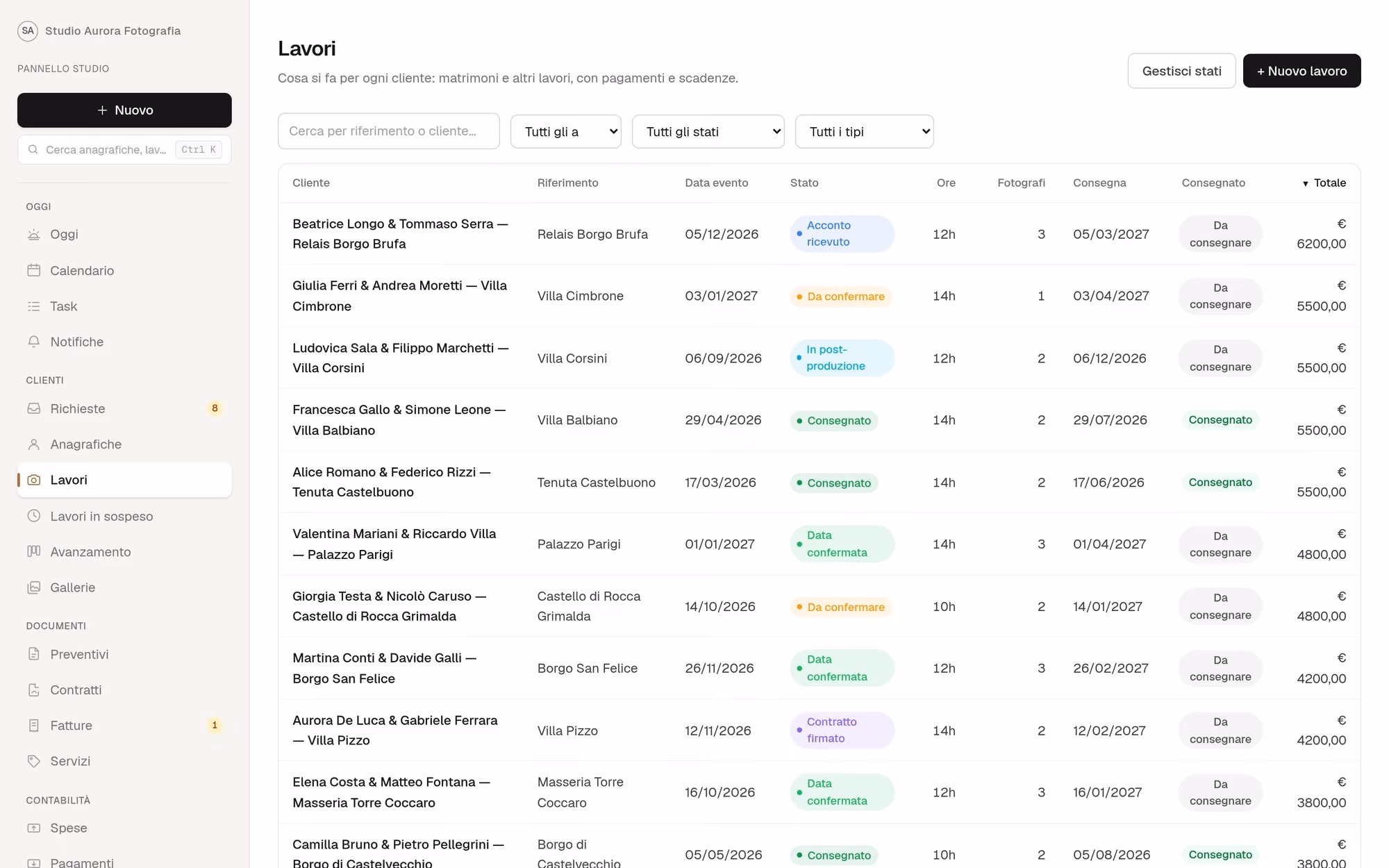
Task: Click the '+ Nuovo lavoro' button
Action: [1301, 71]
